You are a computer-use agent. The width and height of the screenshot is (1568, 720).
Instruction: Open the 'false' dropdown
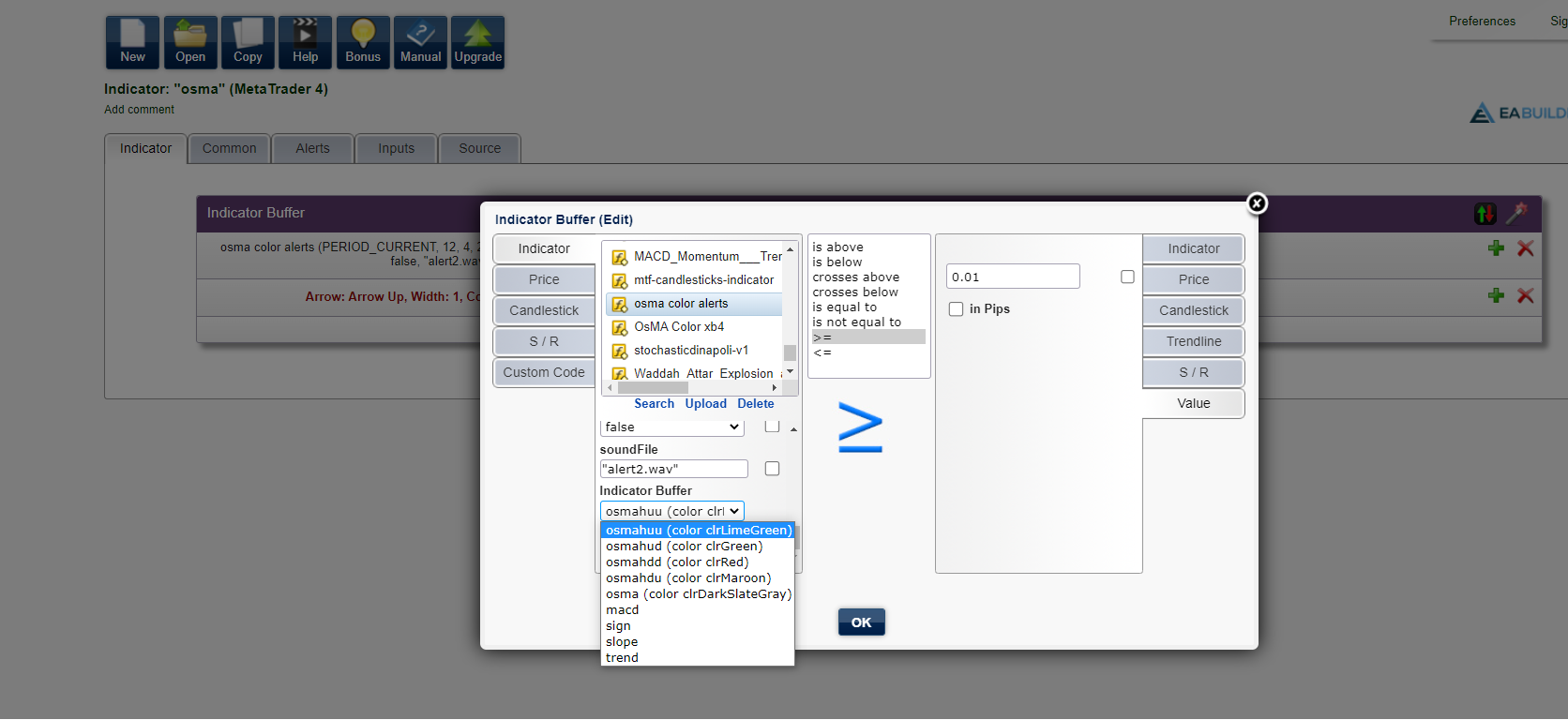click(671, 427)
